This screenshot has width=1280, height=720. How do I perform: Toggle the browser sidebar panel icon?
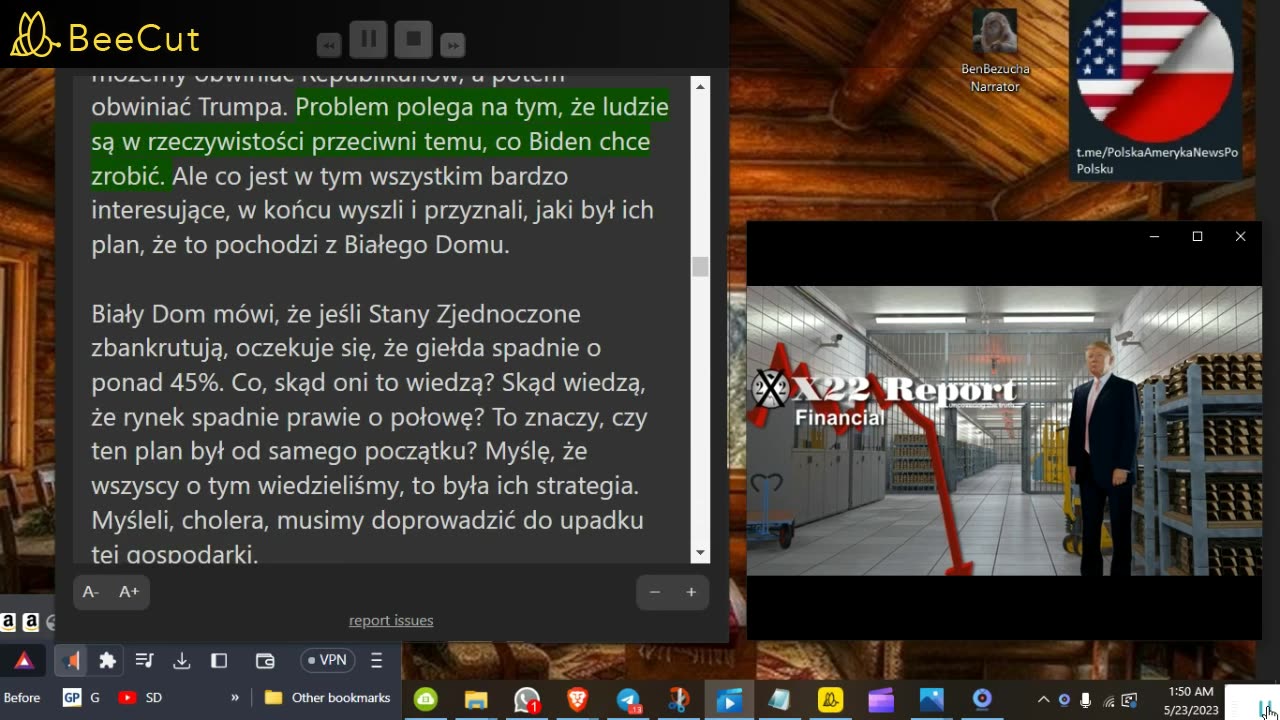pyautogui.click(x=219, y=660)
